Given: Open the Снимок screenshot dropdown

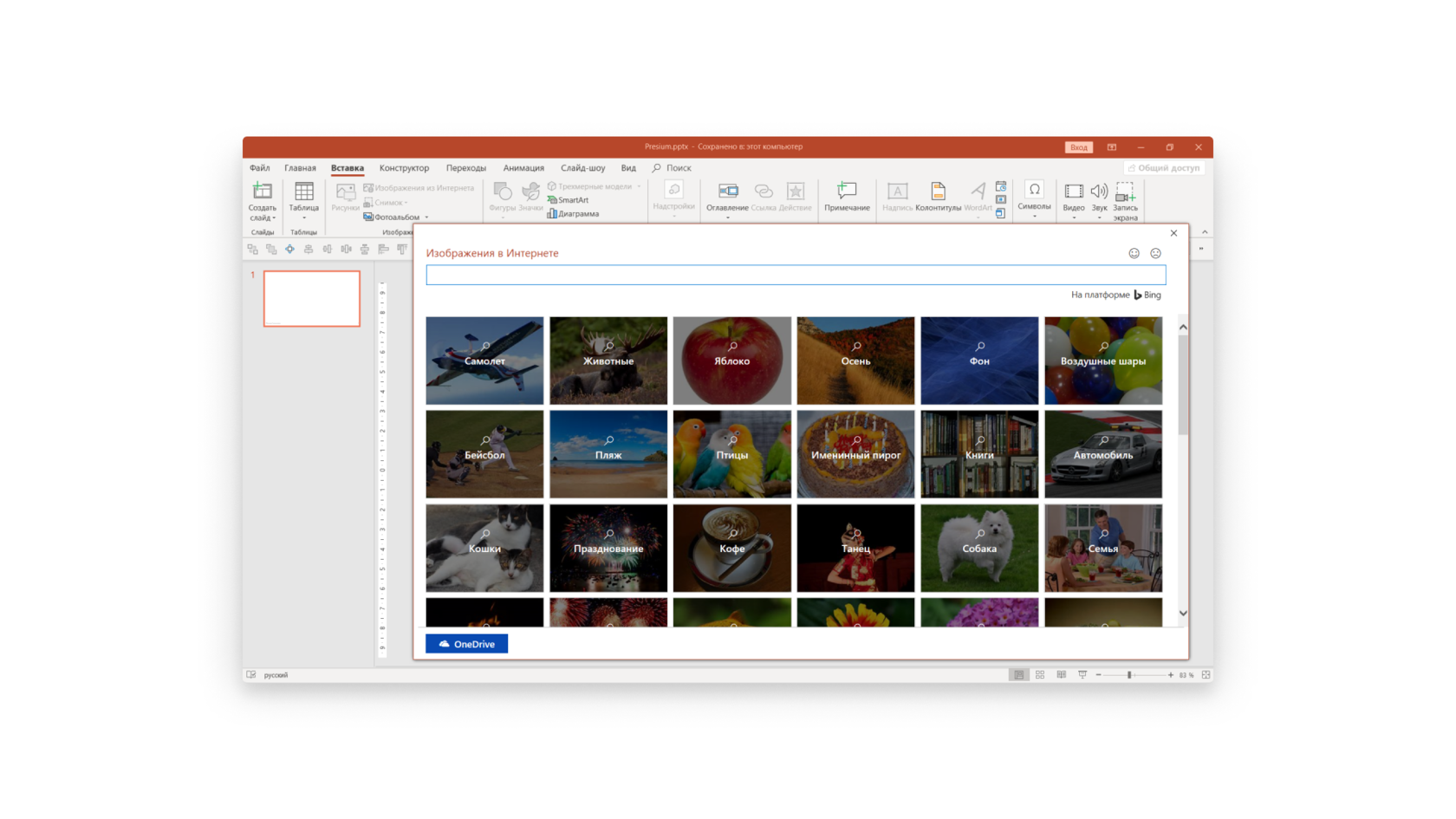Looking at the screenshot, I should click(386, 202).
